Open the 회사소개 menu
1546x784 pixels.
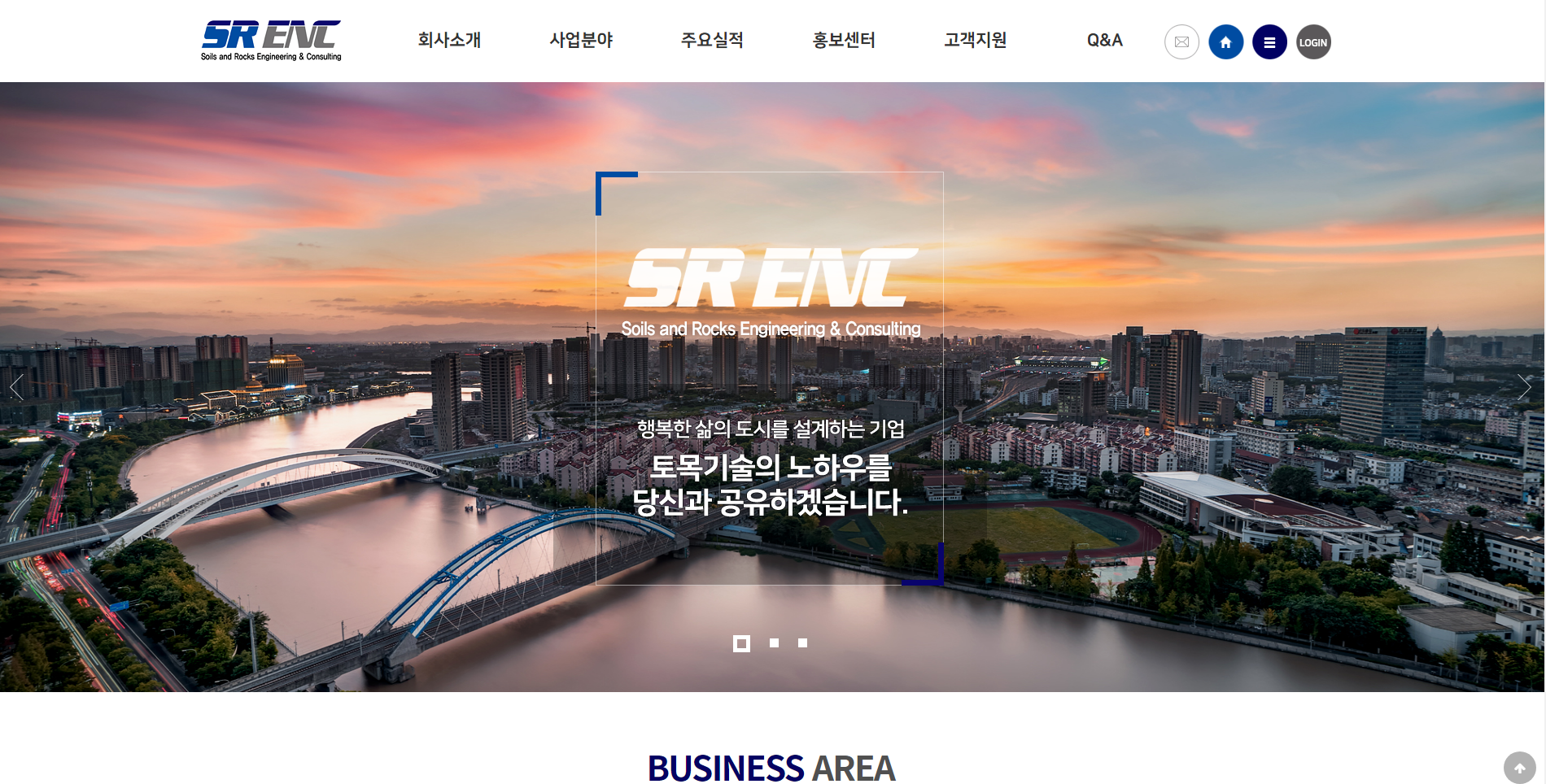point(449,40)
